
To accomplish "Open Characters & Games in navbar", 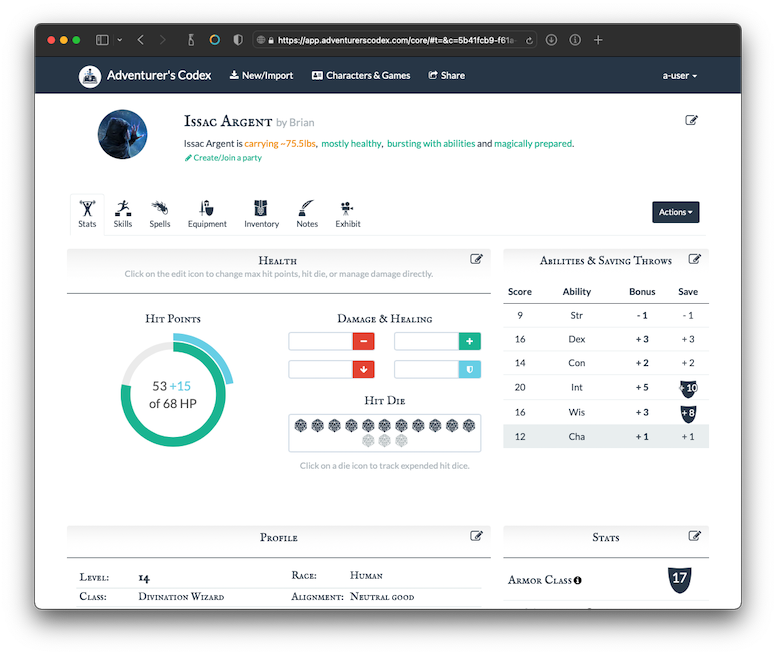I will point(360,76).
